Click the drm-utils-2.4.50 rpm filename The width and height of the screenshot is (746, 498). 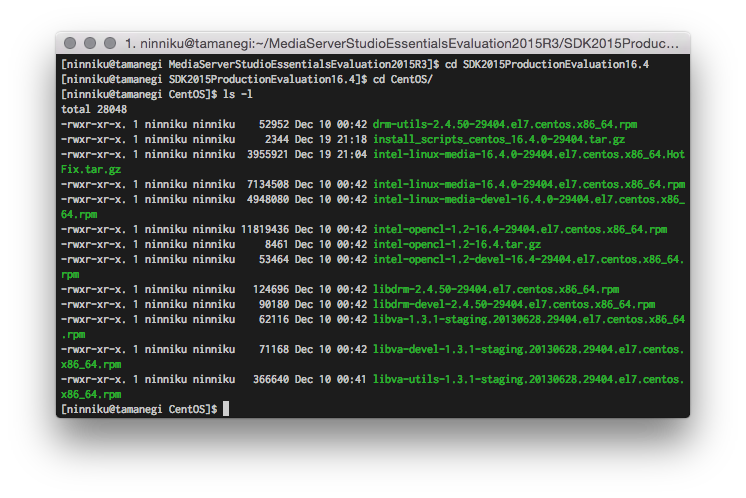pos(505,125)
